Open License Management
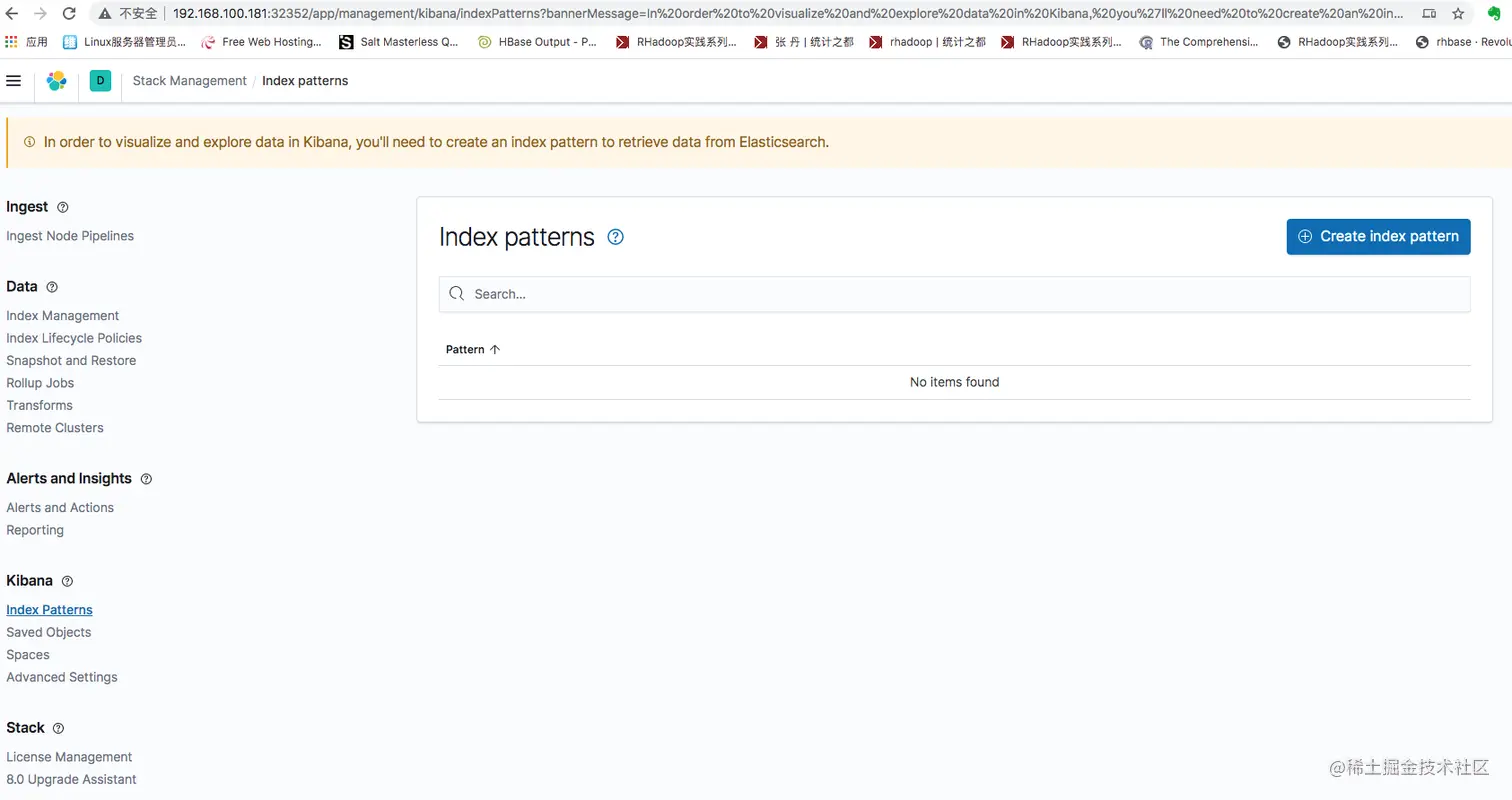This screenshot has width=1512, height=800. pos(69,758)
